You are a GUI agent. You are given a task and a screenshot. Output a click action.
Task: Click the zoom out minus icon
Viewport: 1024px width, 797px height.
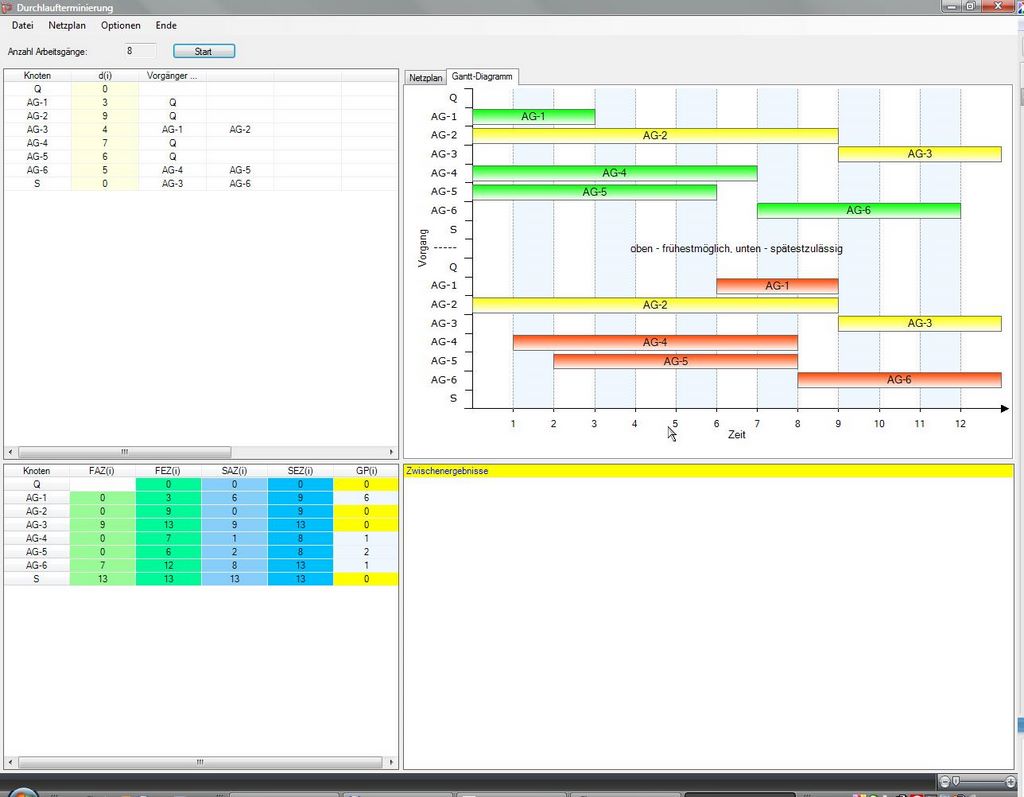tap(945, 780)
